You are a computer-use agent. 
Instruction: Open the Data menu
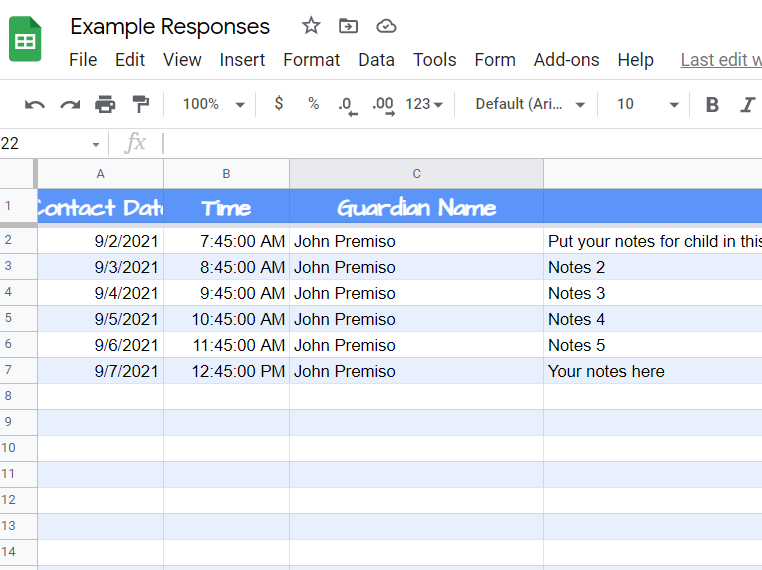[x=376, y=60]
